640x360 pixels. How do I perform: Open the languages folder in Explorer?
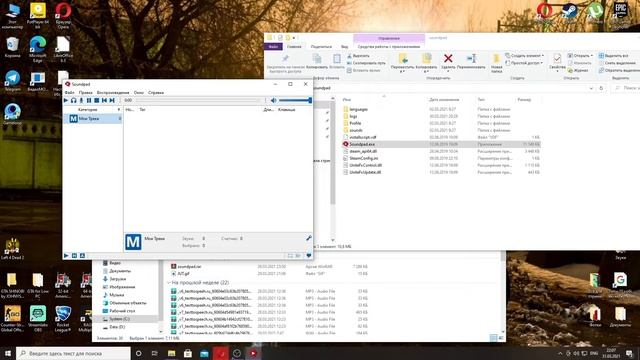point(359,109)
